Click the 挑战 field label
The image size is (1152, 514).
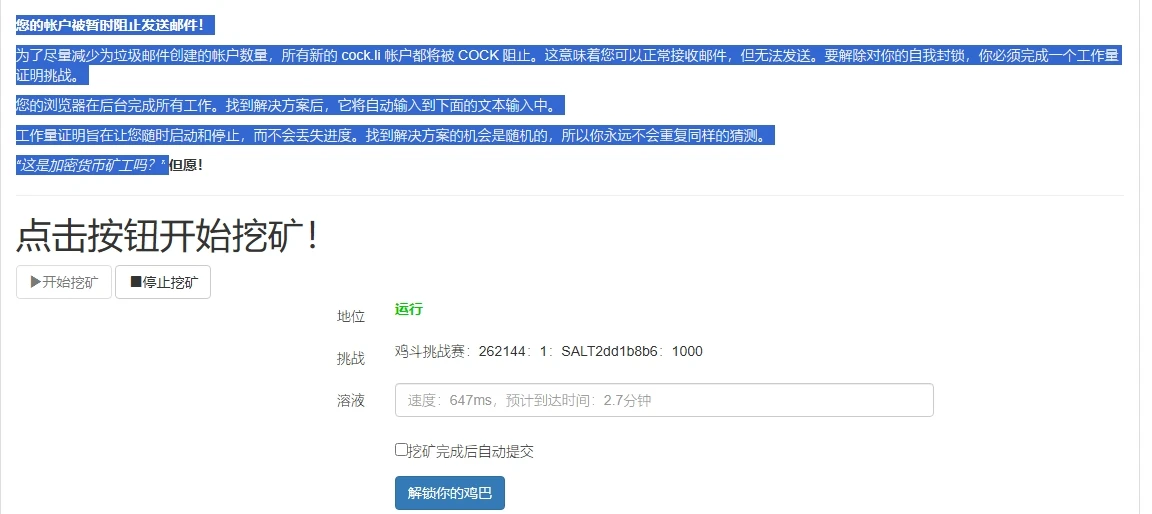tap(351, 358)
